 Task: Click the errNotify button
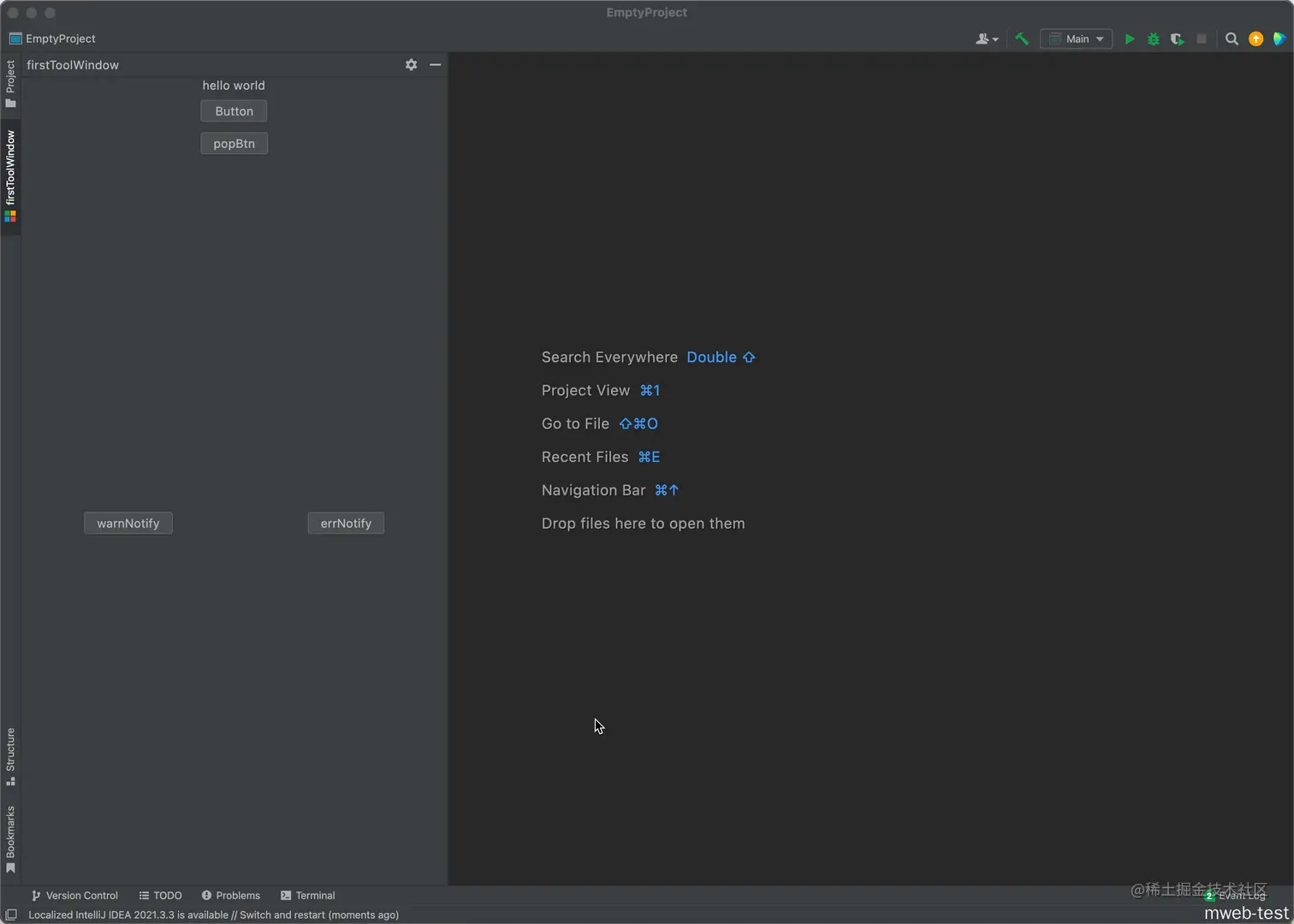pyautogui.click(x=346, y=524)
